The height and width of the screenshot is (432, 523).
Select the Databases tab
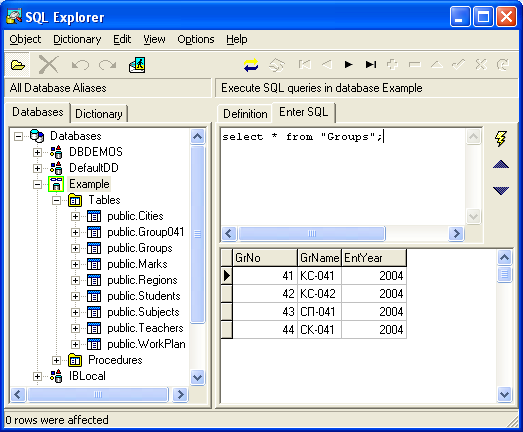pos(38,112)
